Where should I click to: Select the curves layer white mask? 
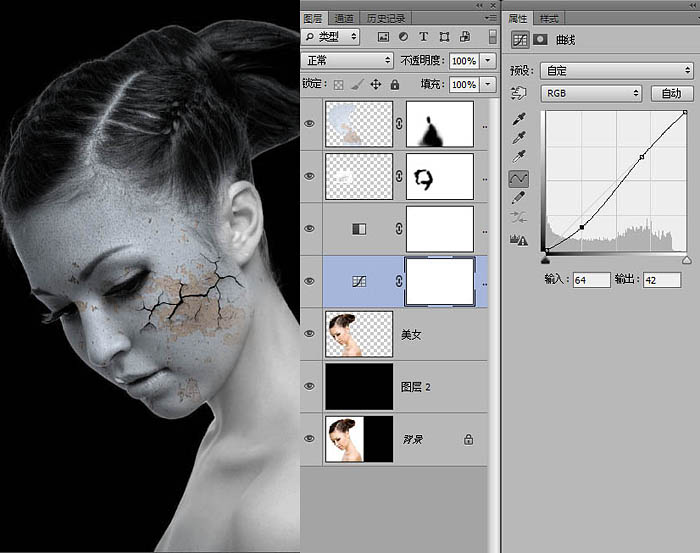coord(440,282)
